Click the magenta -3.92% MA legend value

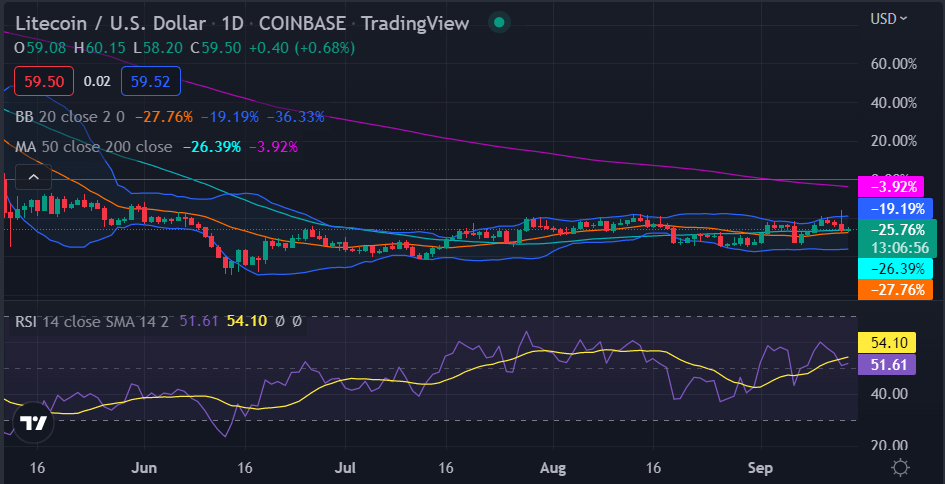[x=273, y=146]
